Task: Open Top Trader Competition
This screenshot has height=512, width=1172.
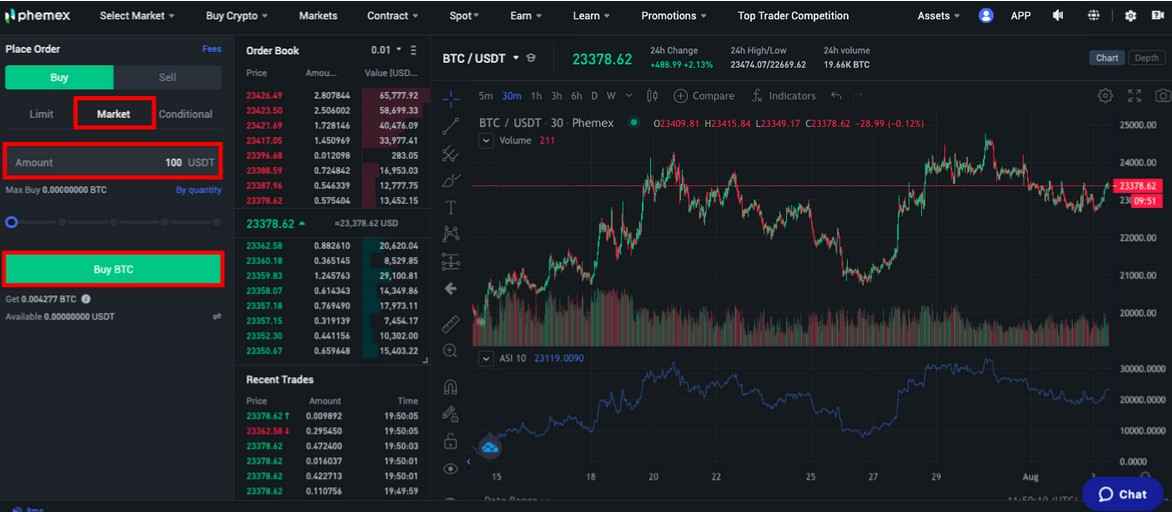Action: point(793,15)
